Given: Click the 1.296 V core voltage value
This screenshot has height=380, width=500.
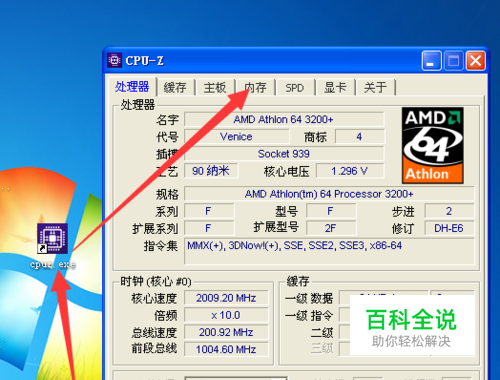Looking at the screenshot, I should point(350,171).
